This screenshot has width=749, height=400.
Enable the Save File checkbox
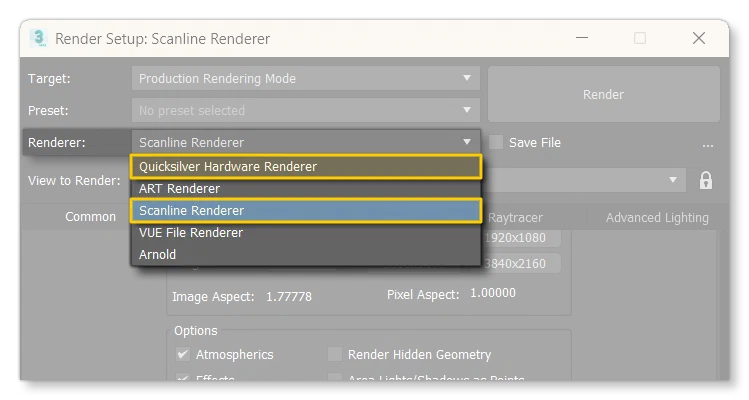[x=496, y=142]
